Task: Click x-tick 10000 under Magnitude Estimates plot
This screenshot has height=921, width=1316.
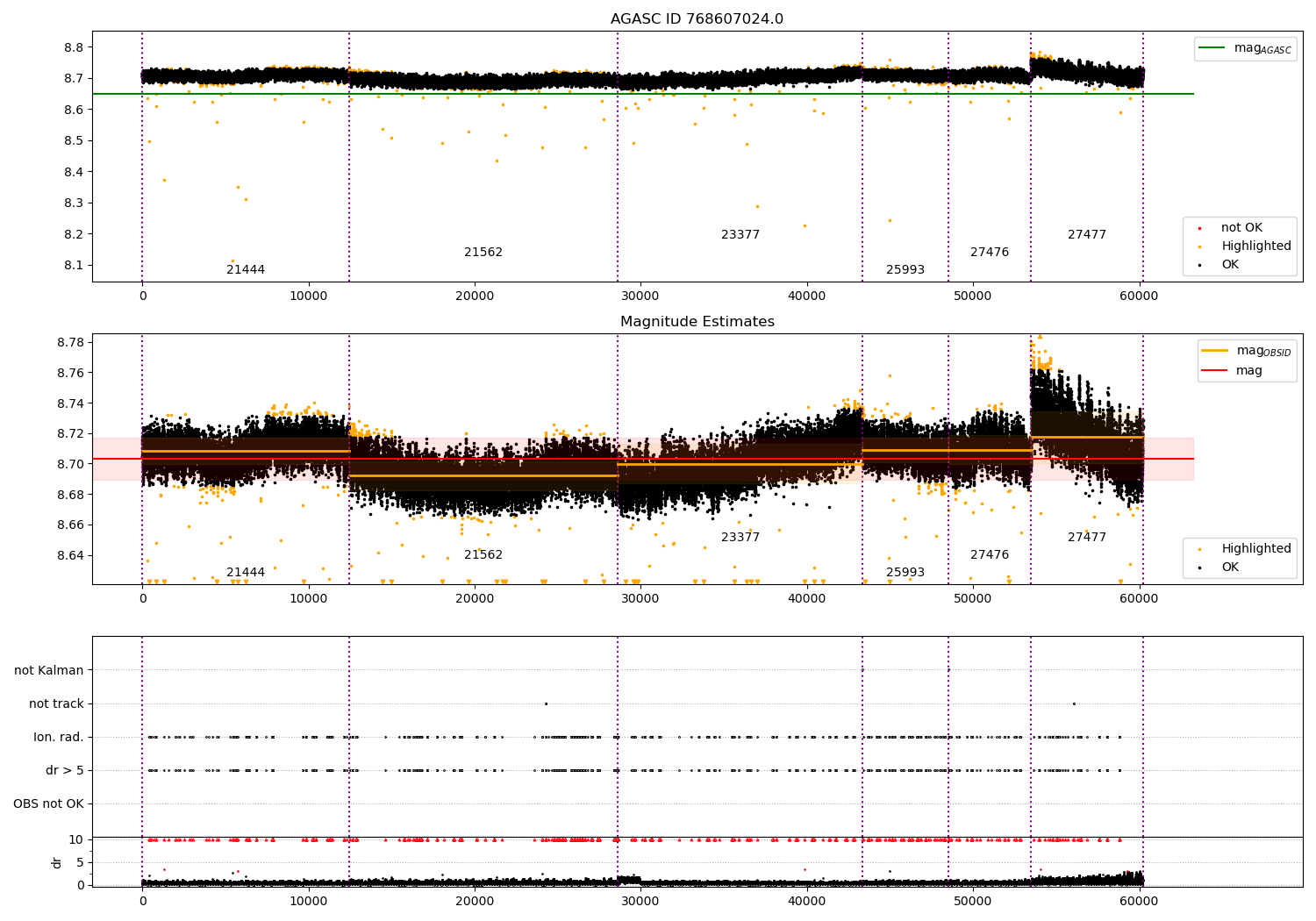Action: pyautogui.click(x=308, y=599)
